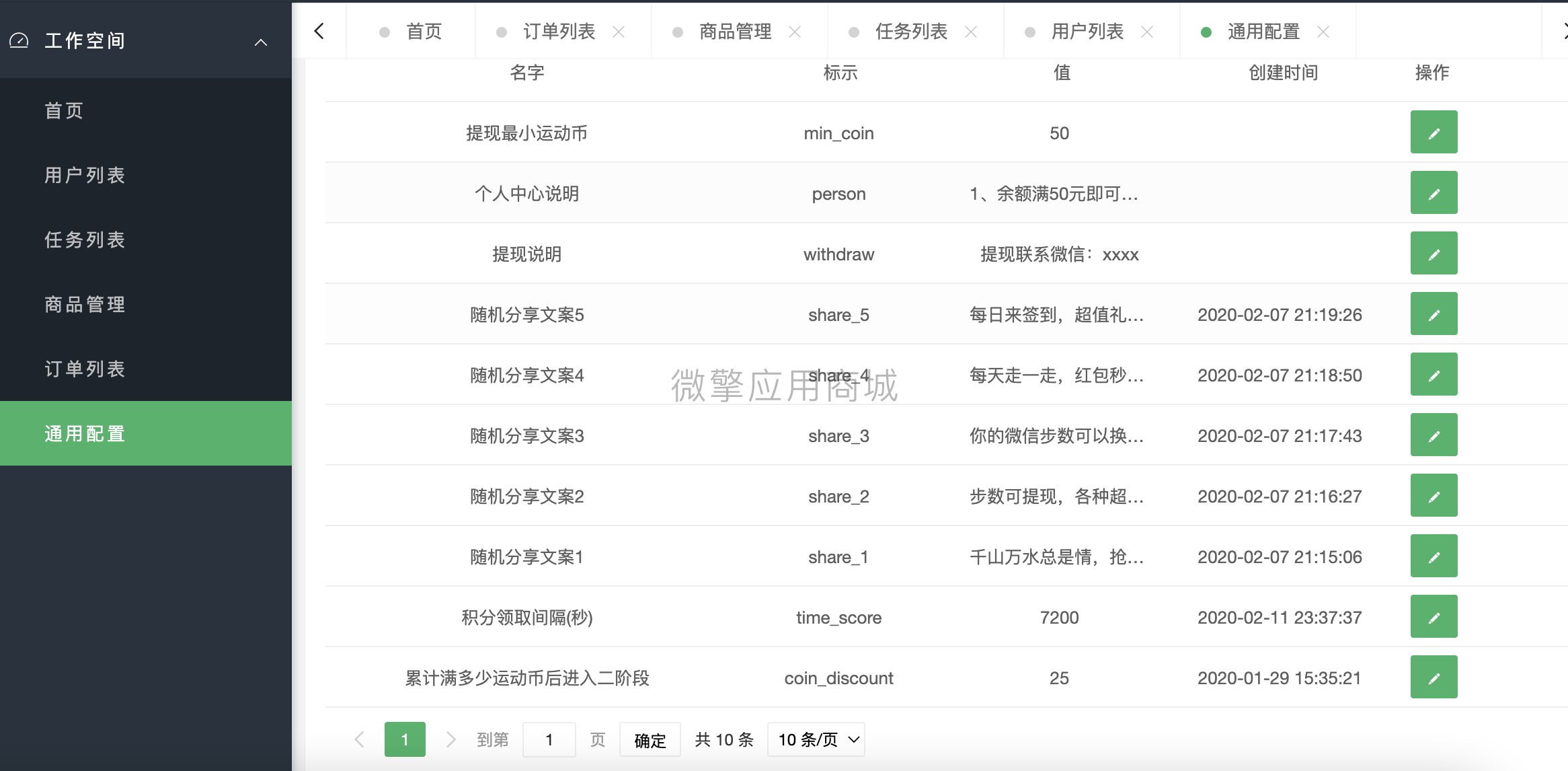Viewport: 1568px width, 771px height.
Task: Click the 千山万水总是情 value cell
Action: (x=1056, y=557)
